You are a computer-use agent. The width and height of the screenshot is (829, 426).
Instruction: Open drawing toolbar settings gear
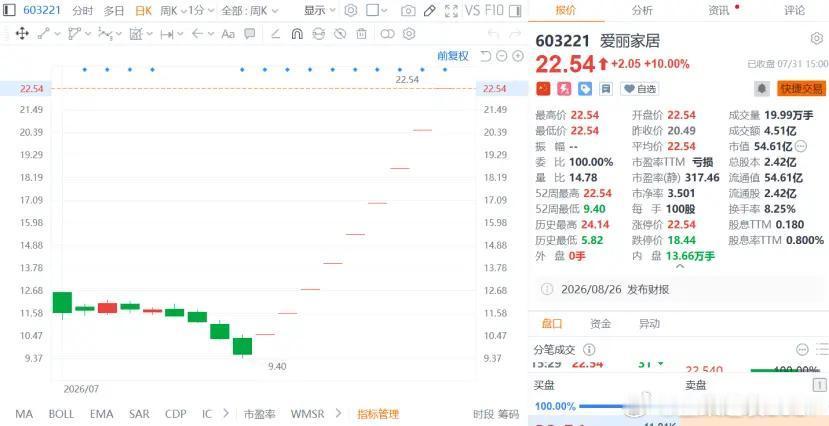point(409,34)
